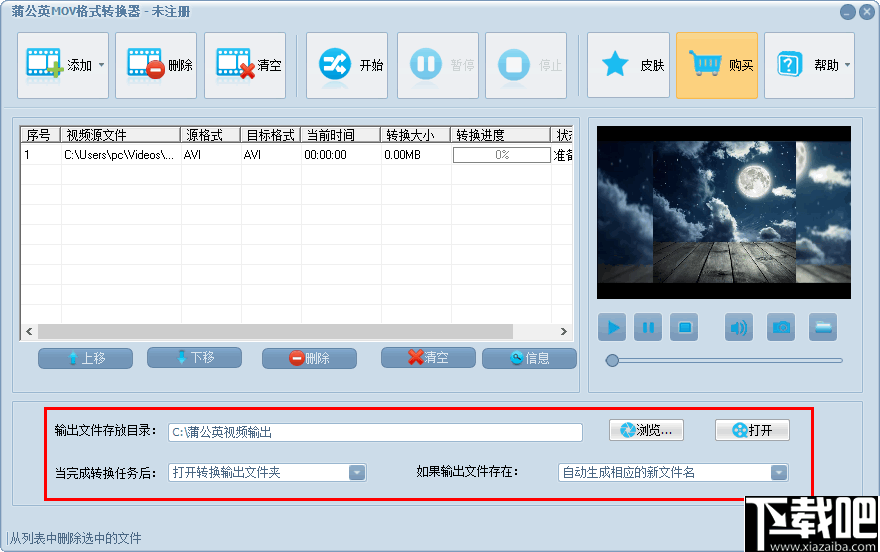Click the 浏览... browse button
Screen dimensions: 880x552
coord(647,430)
